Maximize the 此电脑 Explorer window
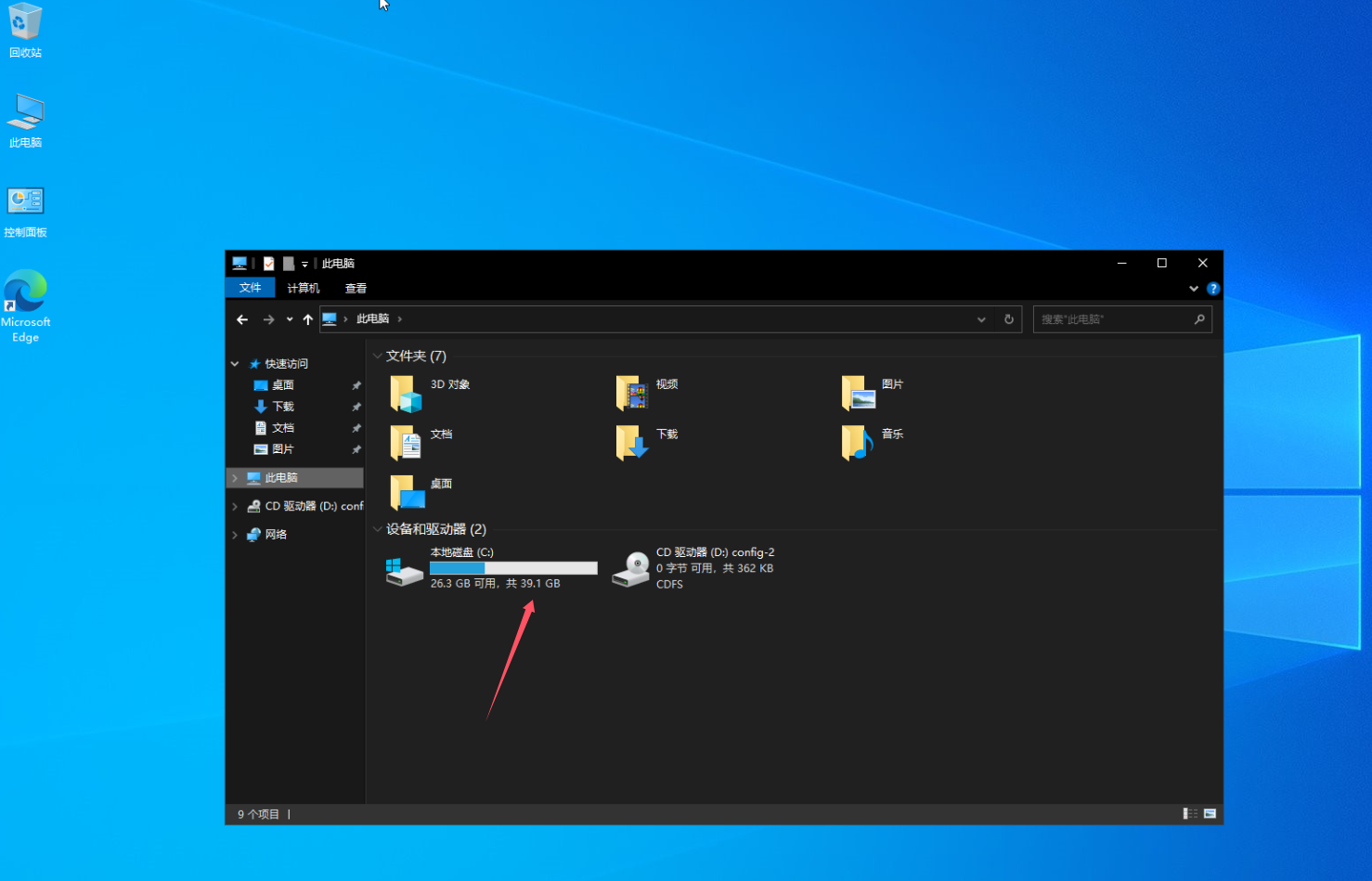 pos(1161,264)
